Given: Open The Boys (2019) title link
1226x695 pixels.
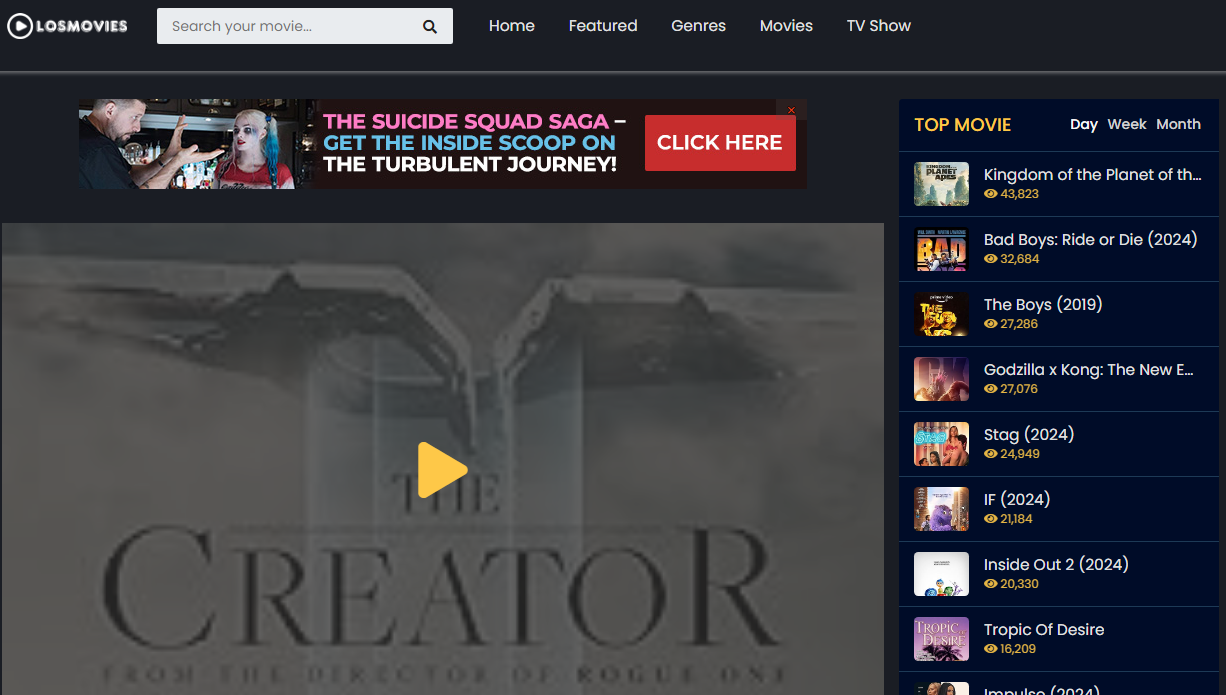Looking at the screenshot, I should (x=1043, y=305).
